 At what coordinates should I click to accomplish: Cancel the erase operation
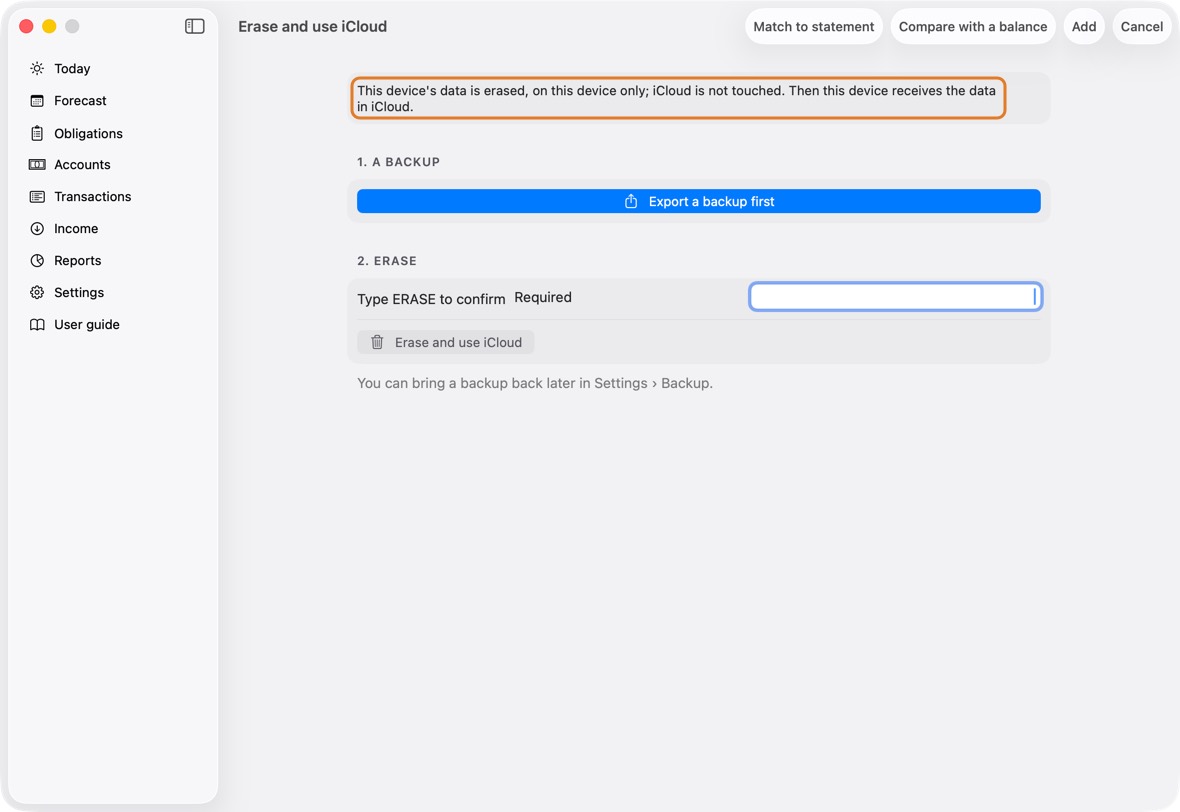point(1142,26)
